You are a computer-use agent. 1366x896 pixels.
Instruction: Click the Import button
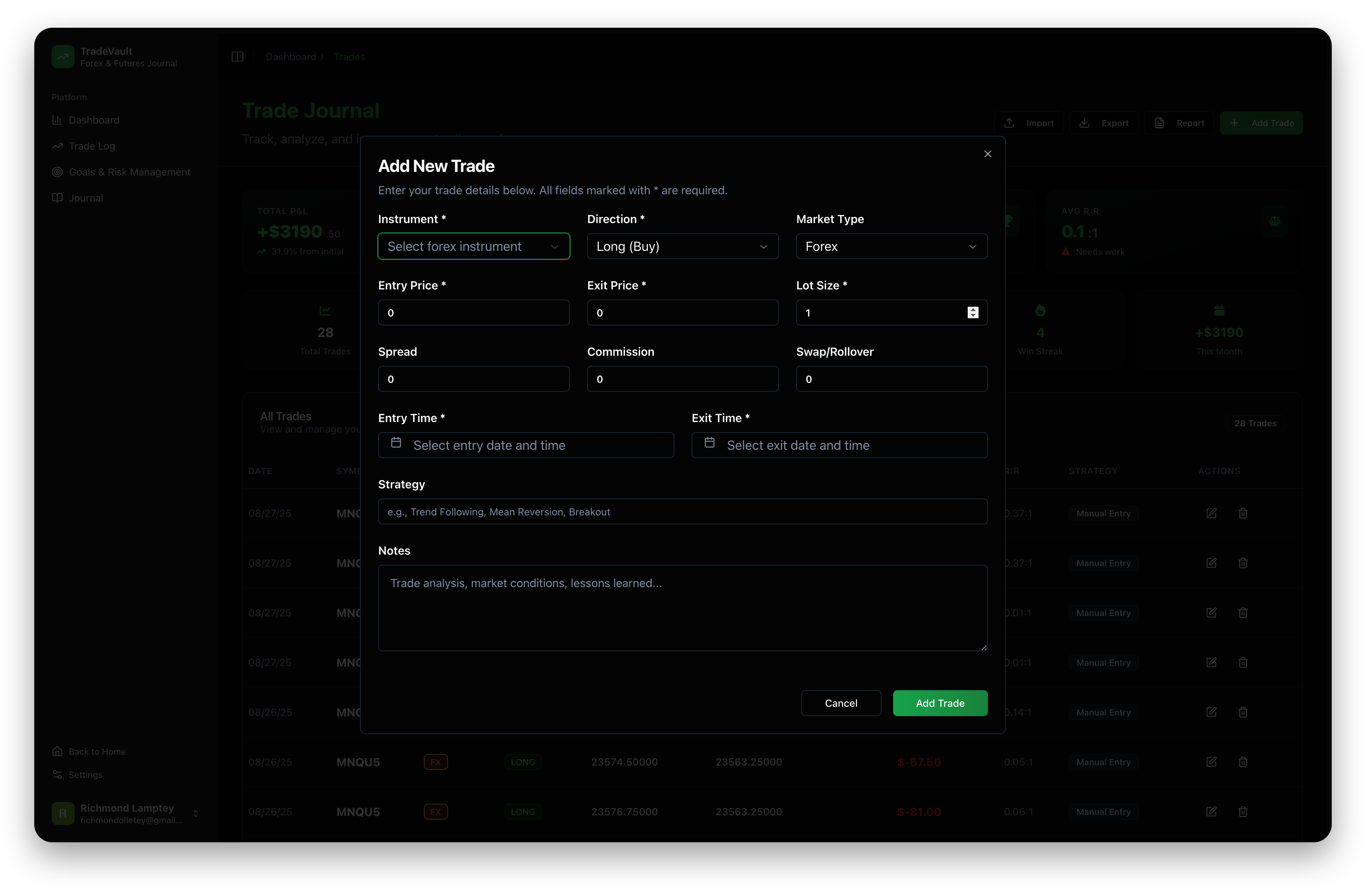(1029, 123)
